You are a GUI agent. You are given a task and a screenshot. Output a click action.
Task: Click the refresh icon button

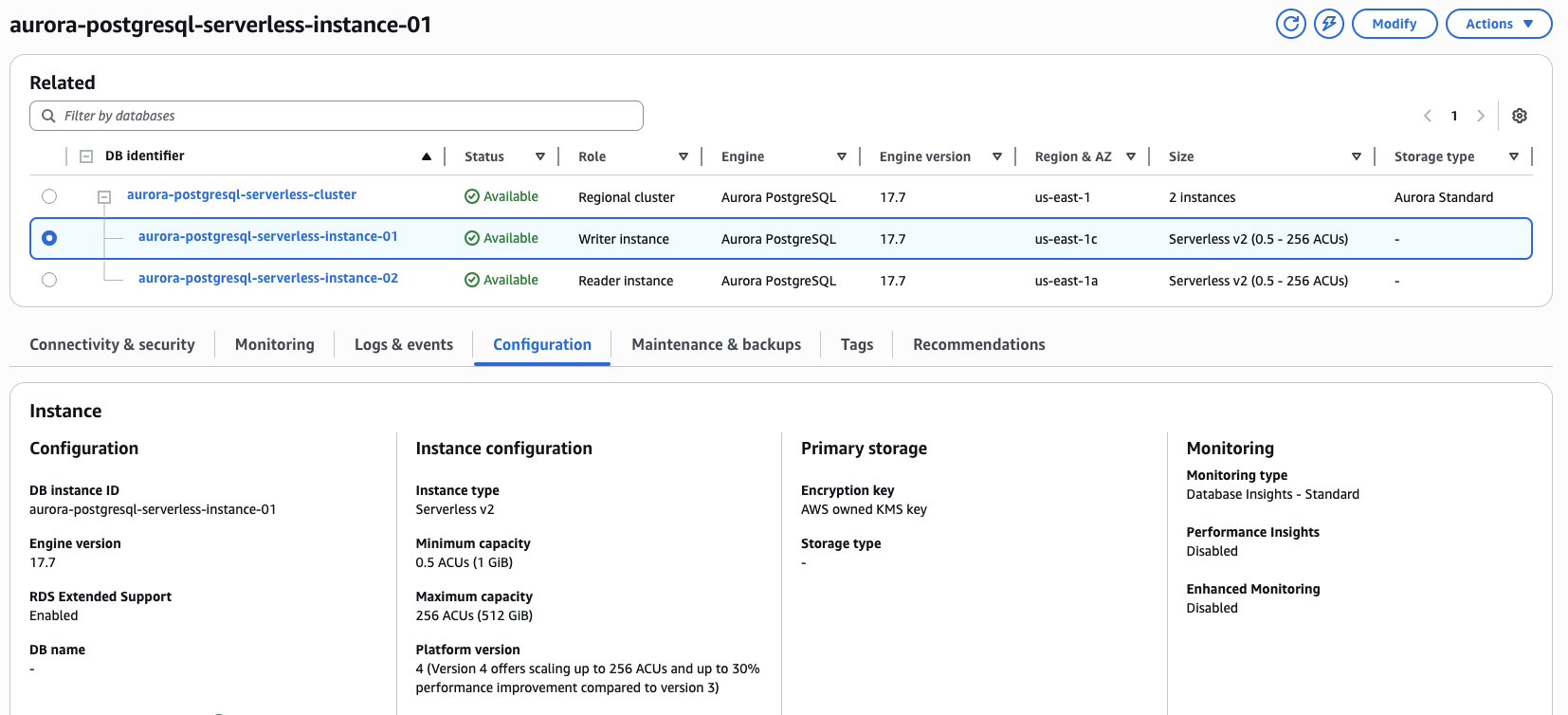[x=1290, y=24]
